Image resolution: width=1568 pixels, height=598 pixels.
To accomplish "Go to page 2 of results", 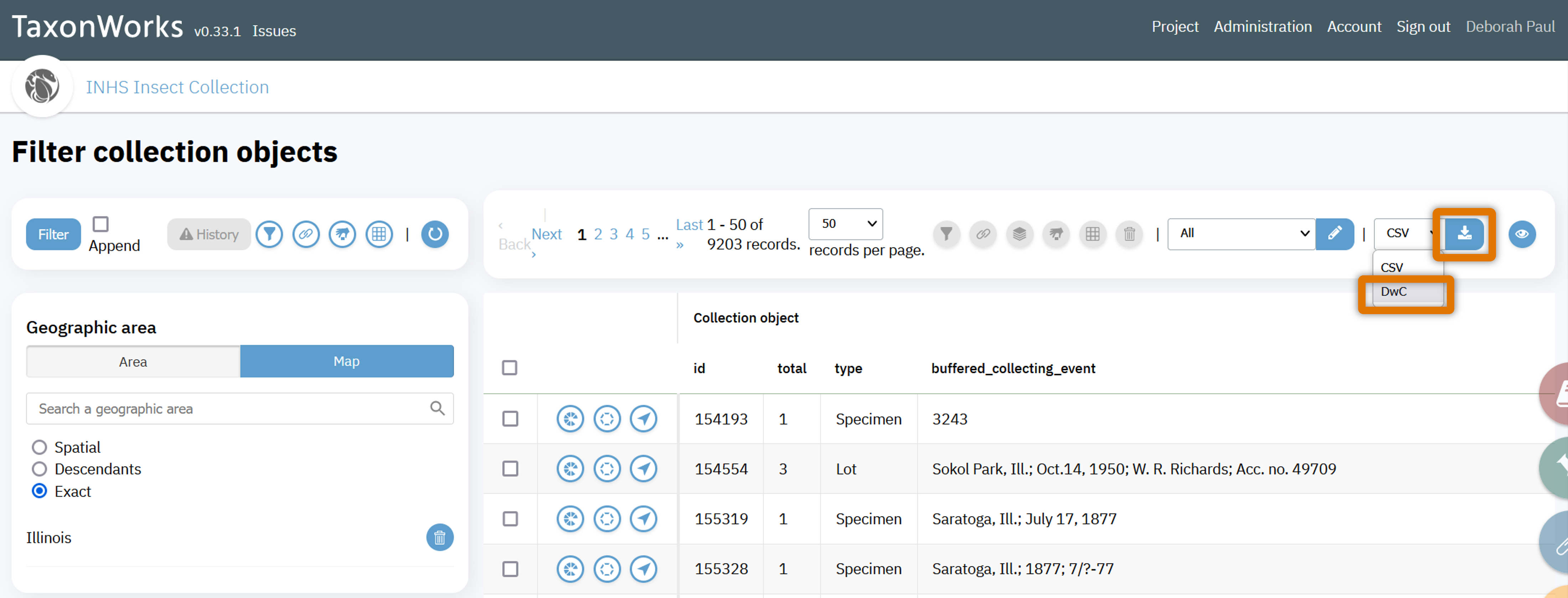I will [598, 234].
